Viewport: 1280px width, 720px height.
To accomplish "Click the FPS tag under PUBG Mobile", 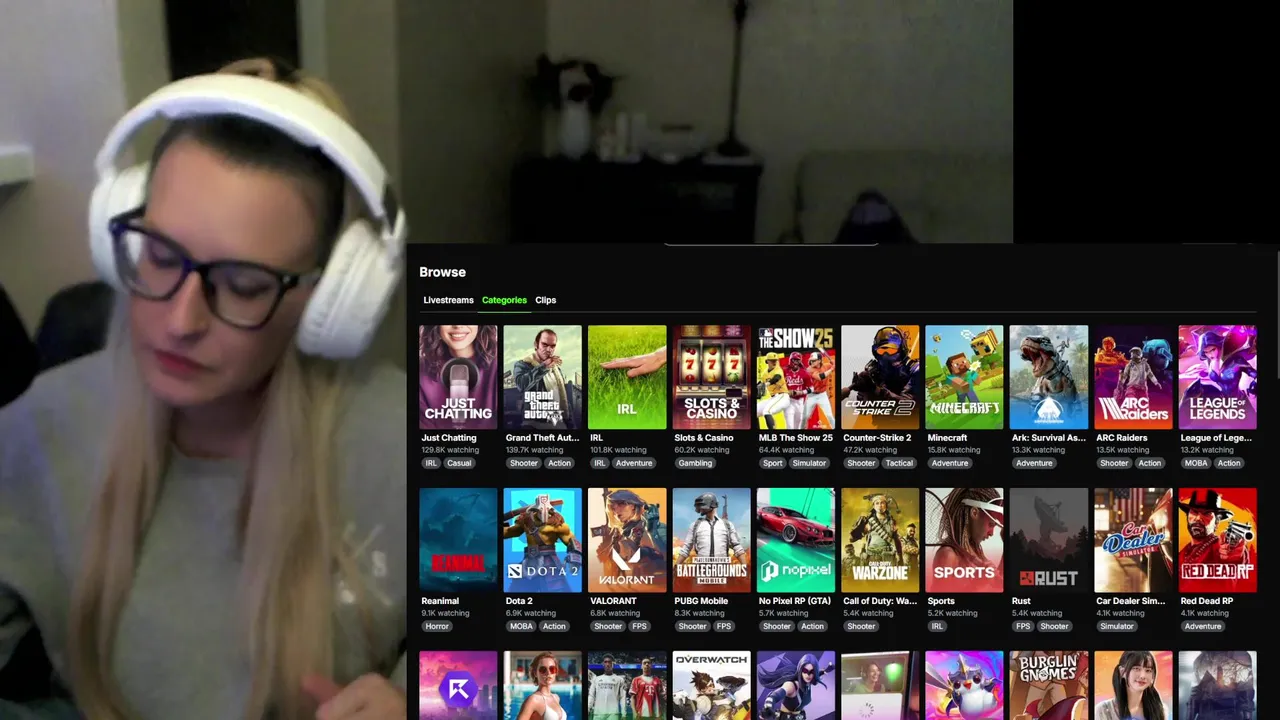I will [724, 626].
